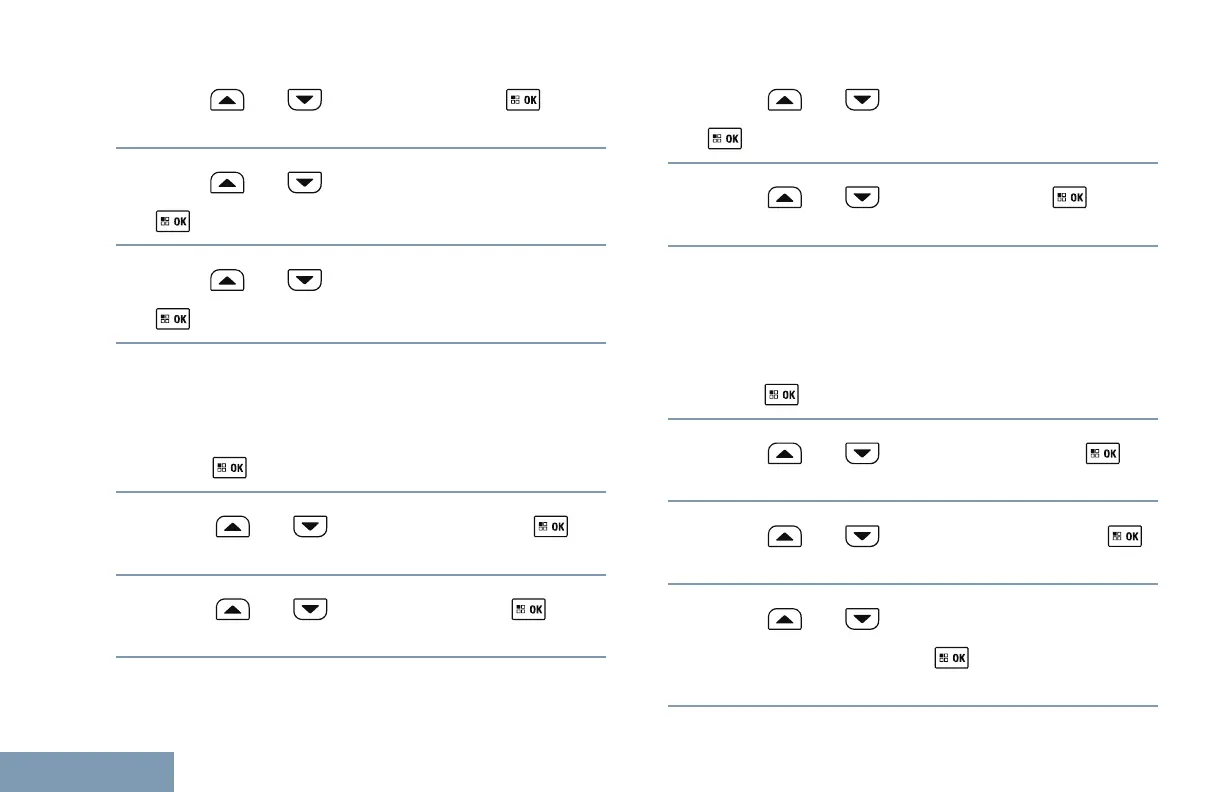Click the standalone OK button in the left column
The image size is (1224, 792).
point(230,467)
